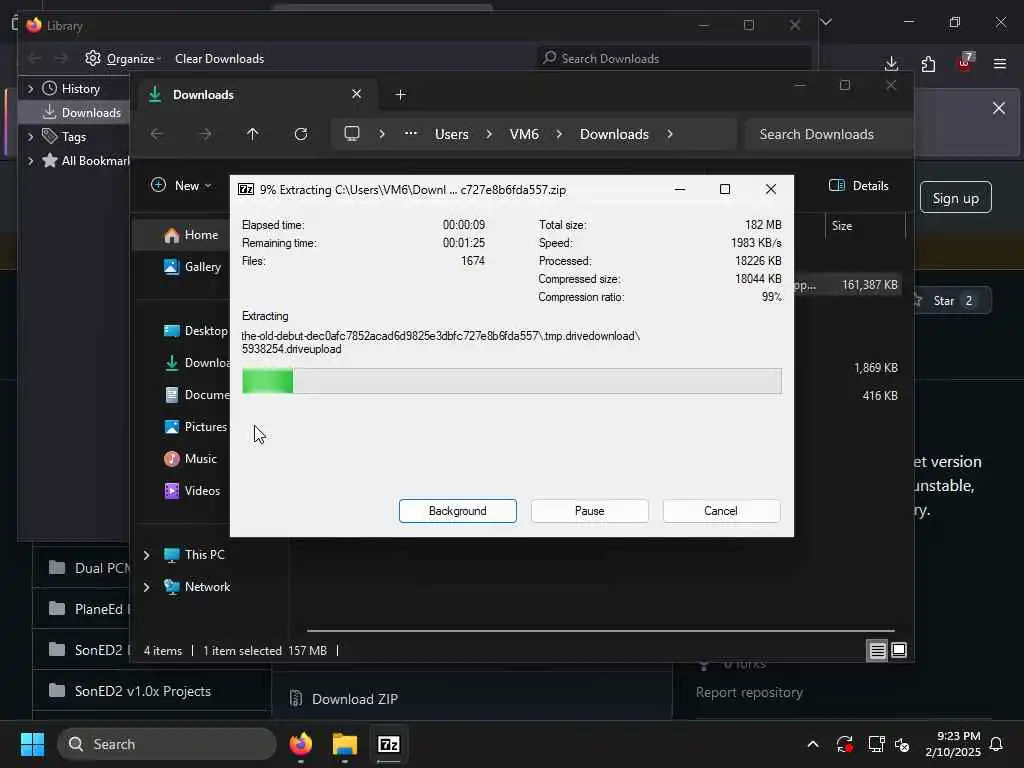Open Organize menu in Firefox Library
1024x768 pixels.
tap(123, 59)
